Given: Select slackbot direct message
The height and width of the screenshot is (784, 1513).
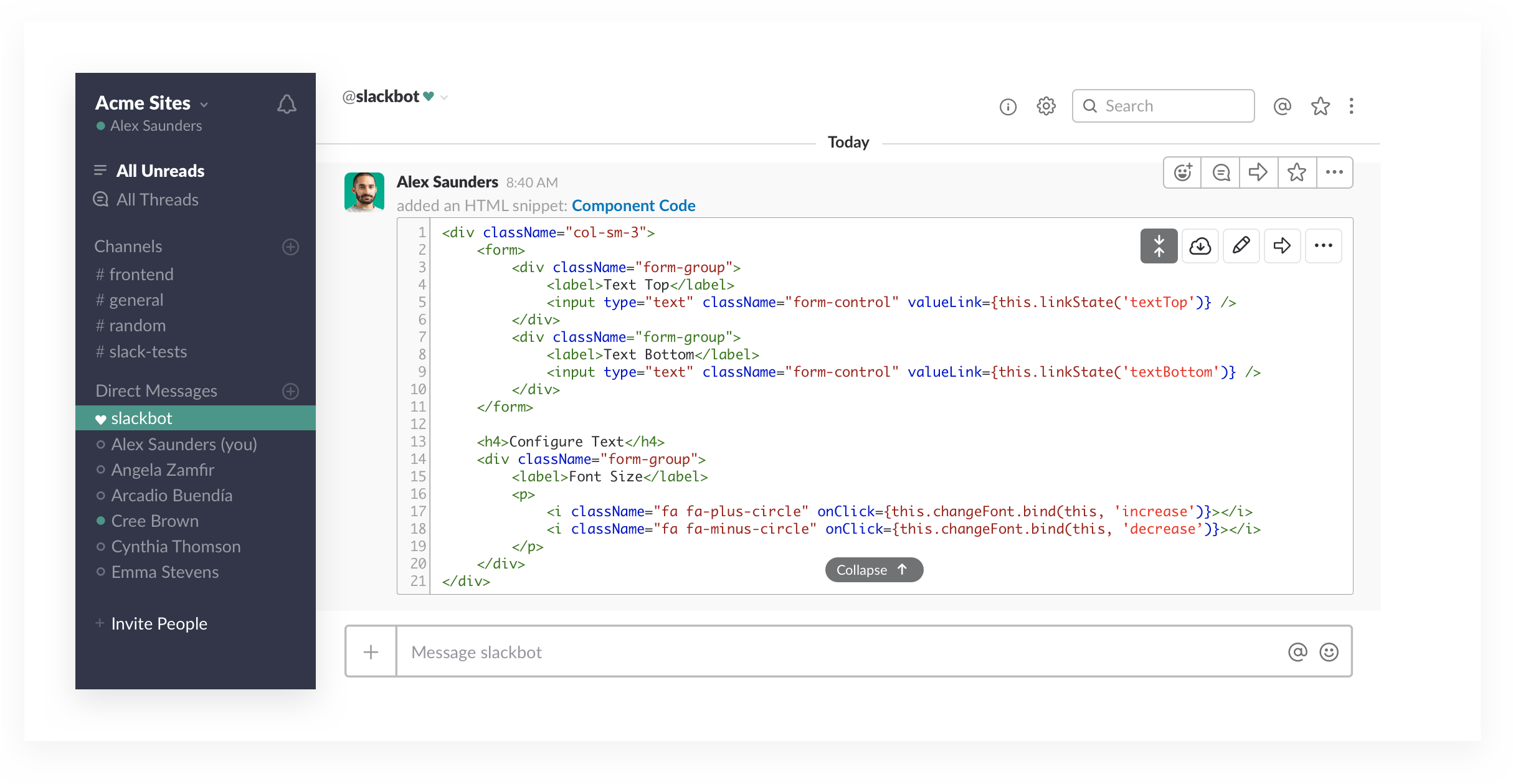Looking at the screenshot, I should [x=196, y=418].
